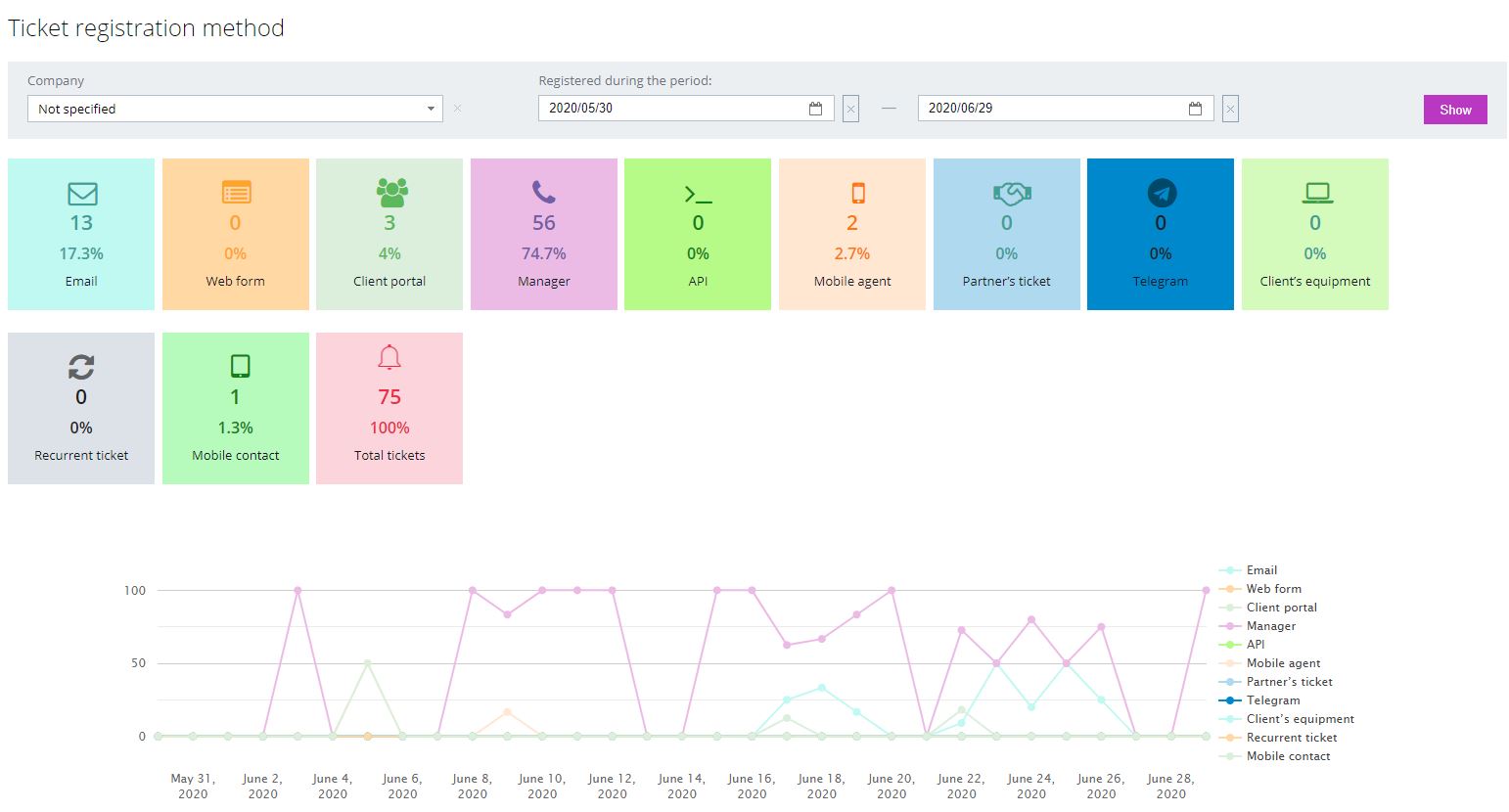Click the Telegram paper plane icon
This screenshot has height=812, width=1509.
[1162, 193]
